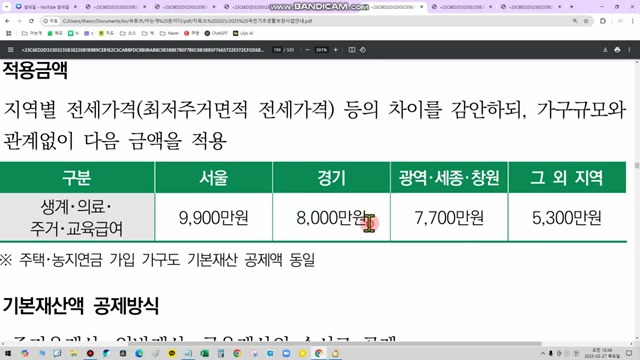This screenshot has width=640, height=360.
Task: Rotate the PDF document counterclockwise
Action: pos(362,50)
